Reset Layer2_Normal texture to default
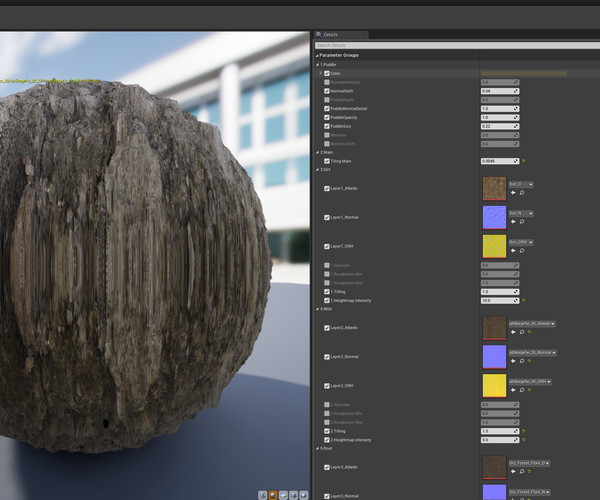Viewport: 600px width, 500px height. coord(530,361)
